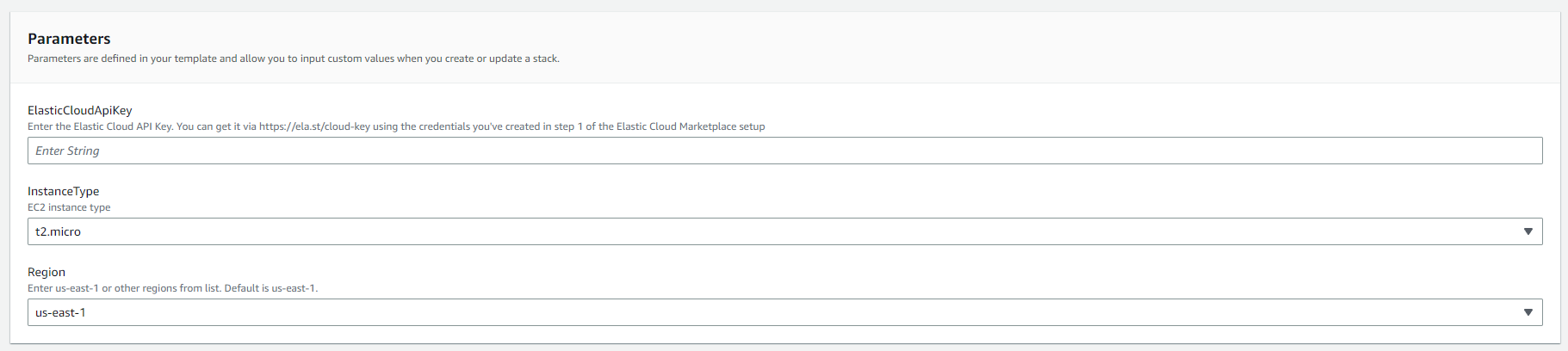Screen dimensions: 1568x351
Task: Click the ElasticCloudApiKey text input field
Action: pos(784,151)
